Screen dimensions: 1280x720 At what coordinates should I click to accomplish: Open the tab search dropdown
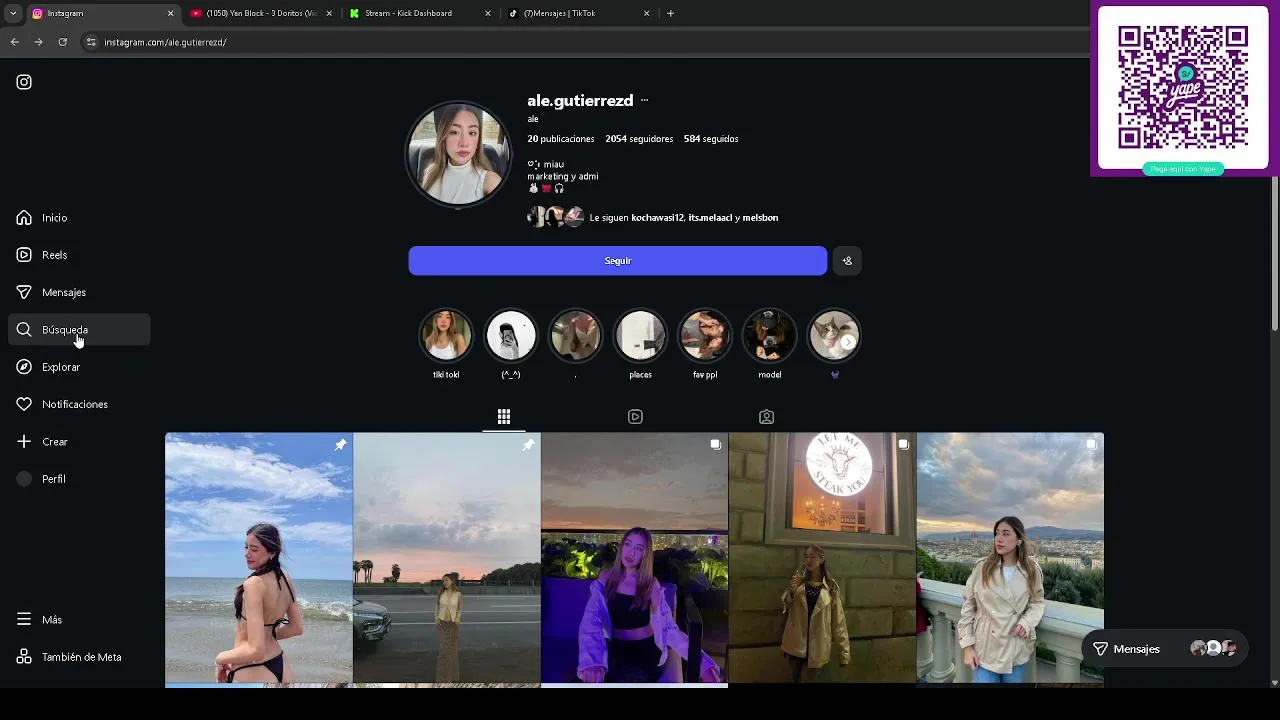click(x=12, y=13)
